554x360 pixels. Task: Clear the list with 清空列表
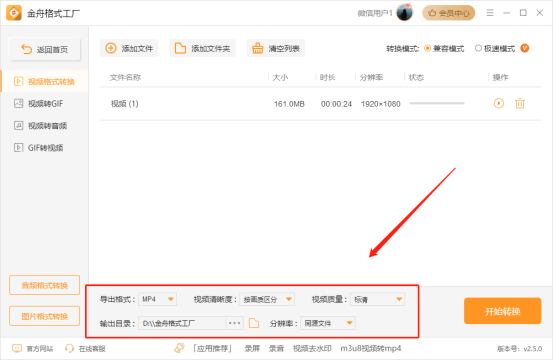(x=276, y=48)
